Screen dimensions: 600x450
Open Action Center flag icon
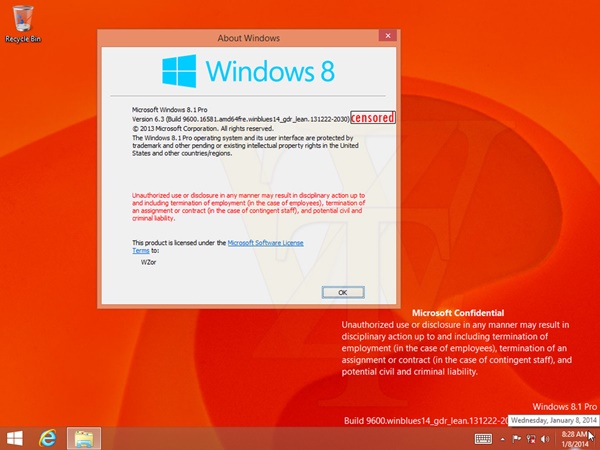pos(516,439)
